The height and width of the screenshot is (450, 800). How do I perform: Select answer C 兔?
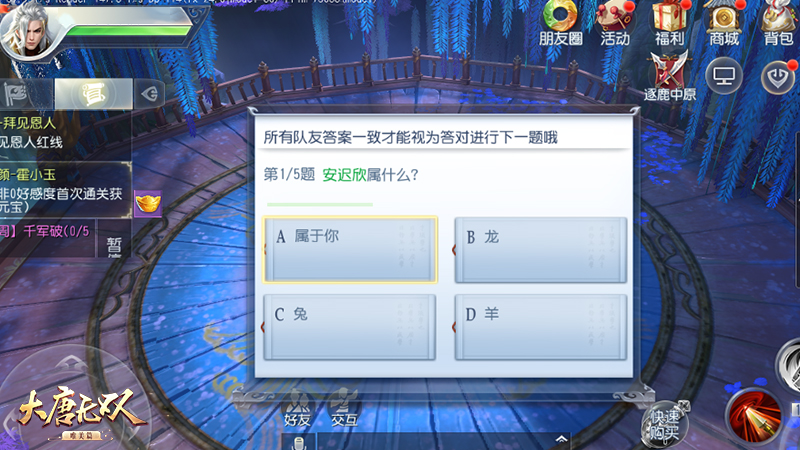[x=350, y=327]
